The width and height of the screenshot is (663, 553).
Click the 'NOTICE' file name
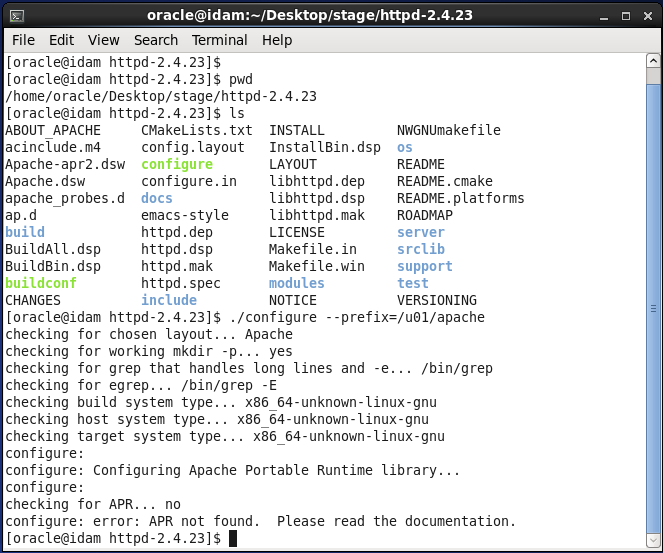293,300
